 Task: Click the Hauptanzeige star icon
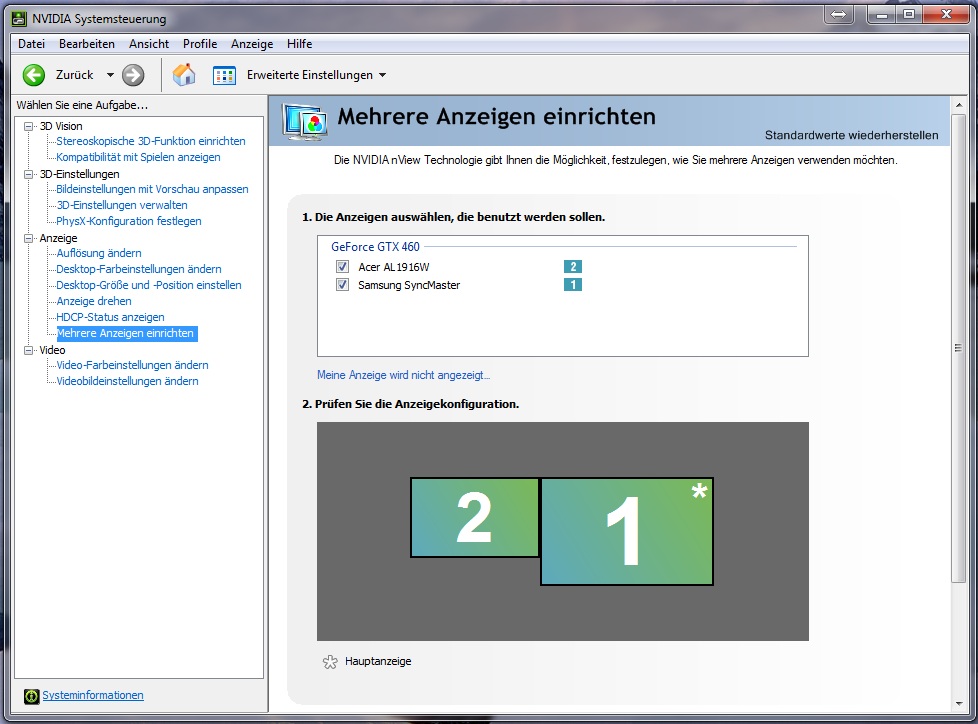[x=330, y=662]
